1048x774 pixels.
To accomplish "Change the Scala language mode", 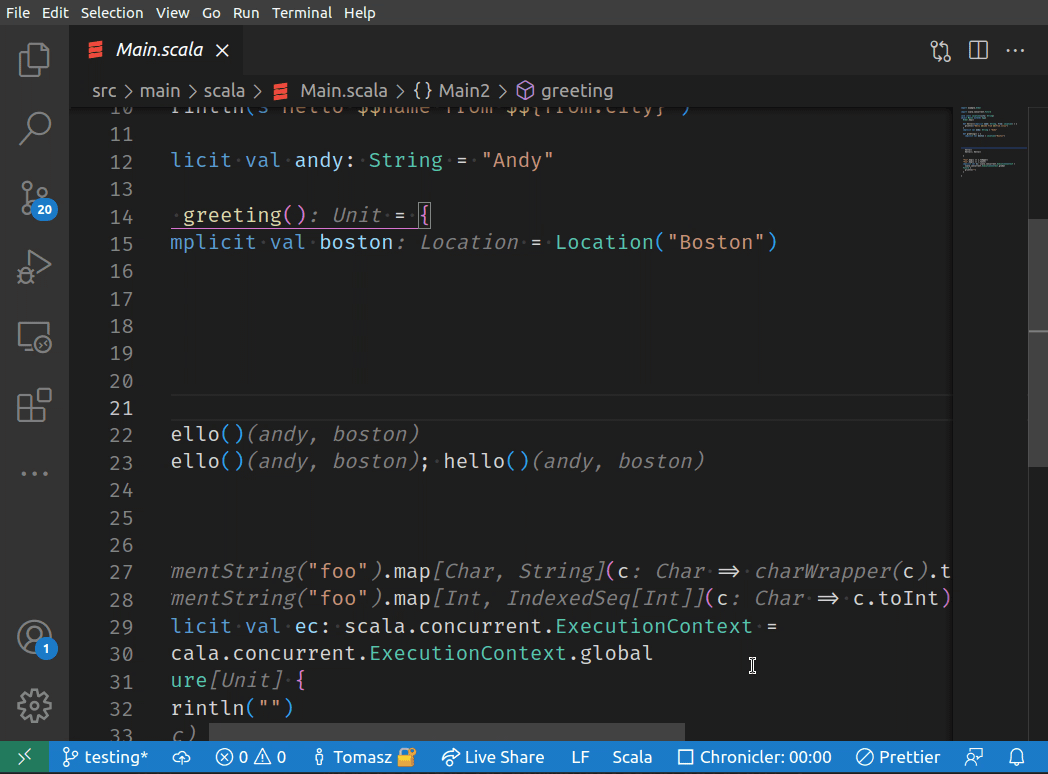I will 632,757.
